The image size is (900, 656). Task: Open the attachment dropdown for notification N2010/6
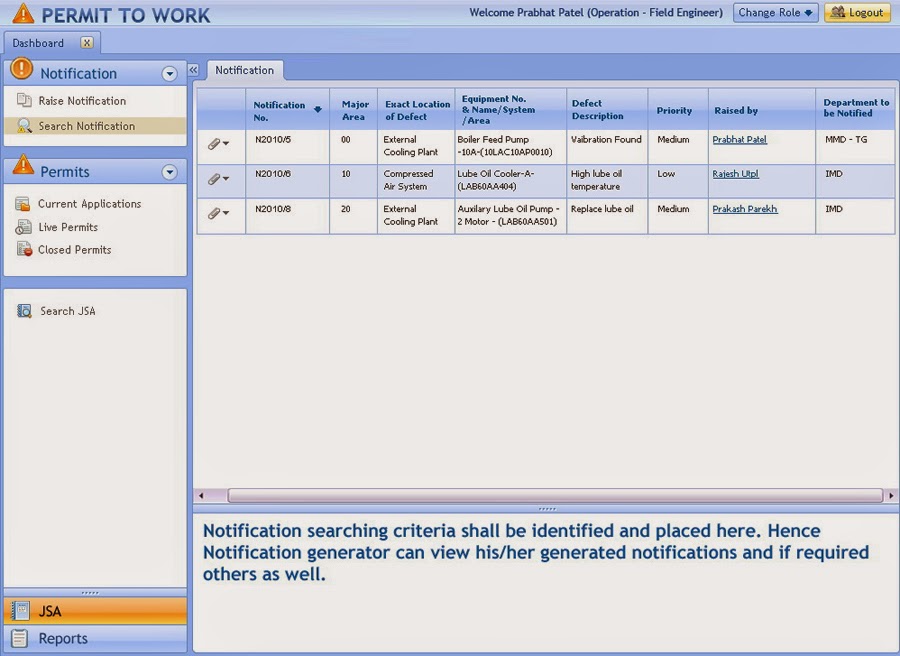pos(226,179)
